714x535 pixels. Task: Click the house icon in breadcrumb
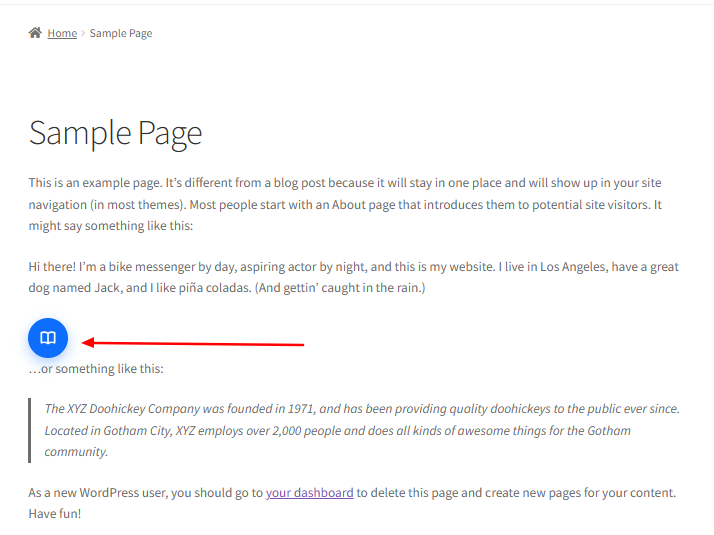pyautogui.click(x=35, y=33)
